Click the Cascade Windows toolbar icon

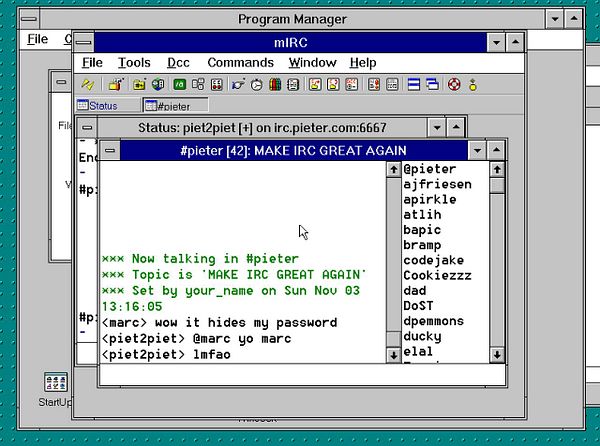pyautogui.click(x=433, y=85)
